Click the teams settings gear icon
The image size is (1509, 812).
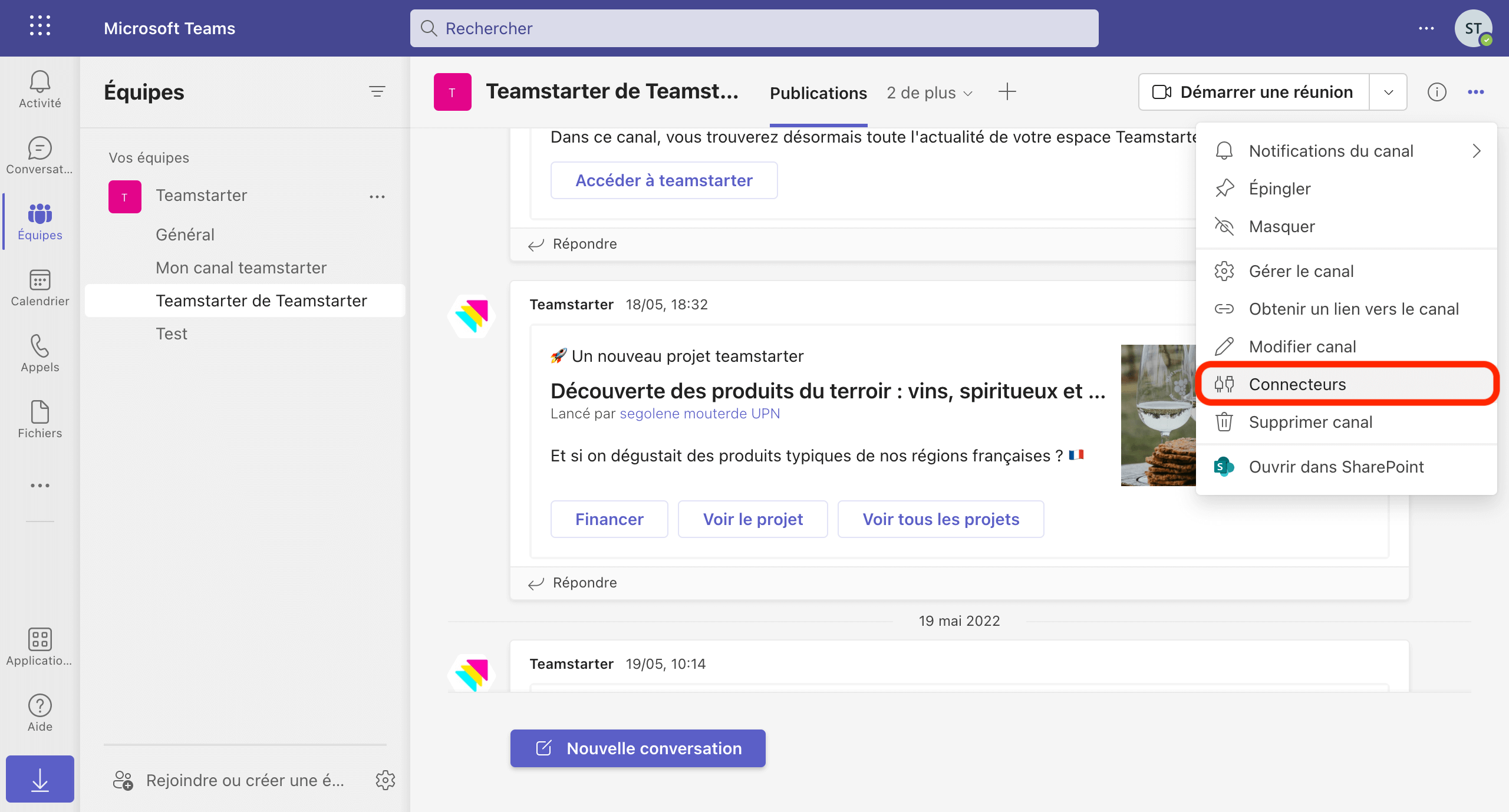click(x=386, y=780)
